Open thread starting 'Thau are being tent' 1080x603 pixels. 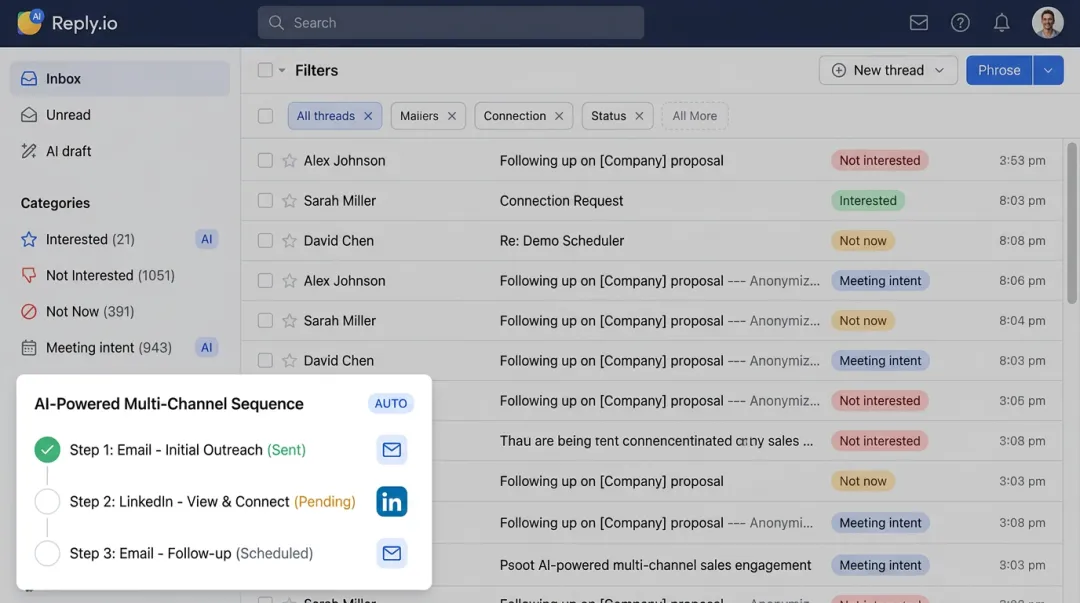coord(656,441)
